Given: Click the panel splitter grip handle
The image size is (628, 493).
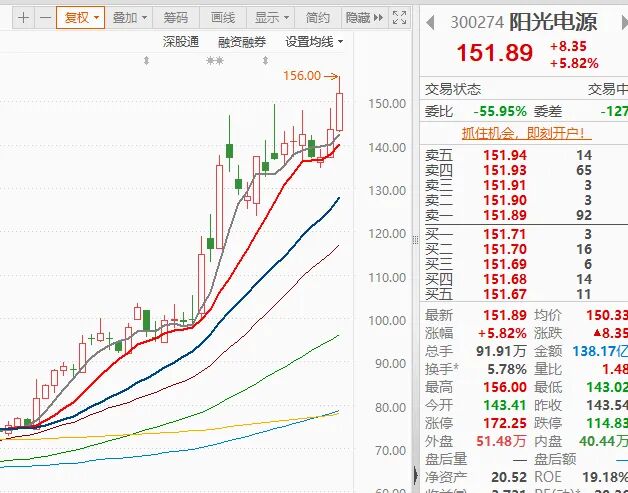Looking at the screenshot, I should click(x=415, y=240).
